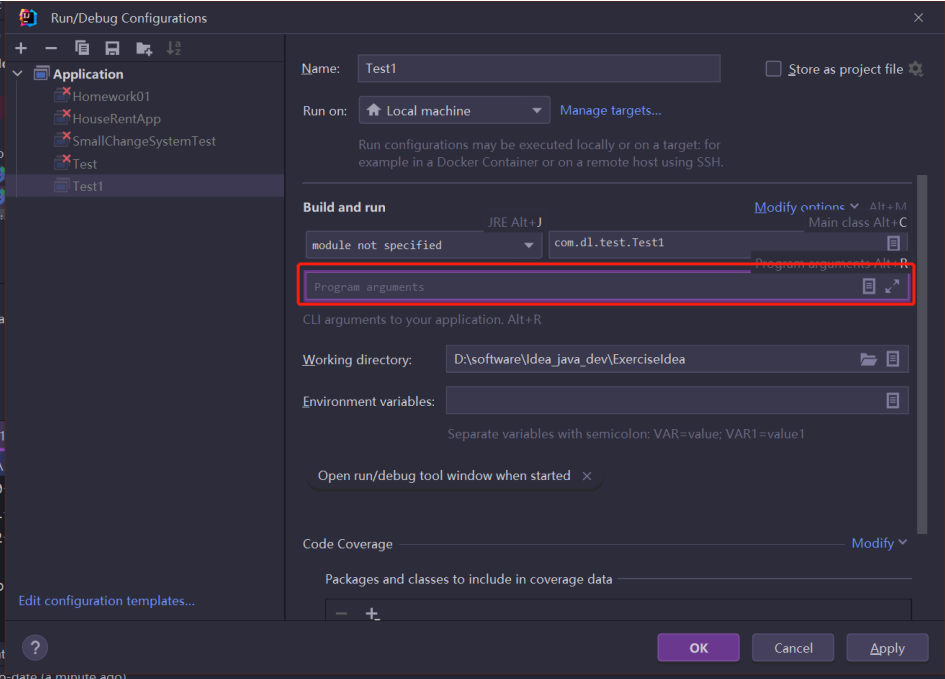Browse for working directory folder
Screen dimensions: 945x679
tap(868, 359)
